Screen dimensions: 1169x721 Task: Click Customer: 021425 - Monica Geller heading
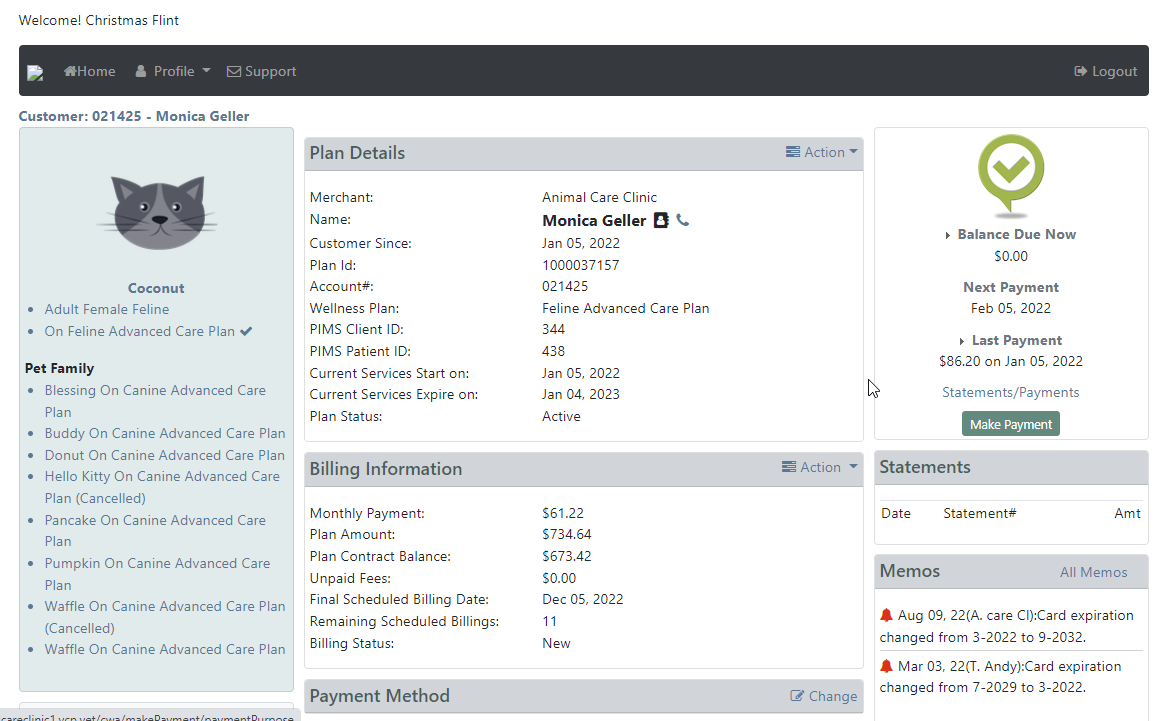(134, 116)
